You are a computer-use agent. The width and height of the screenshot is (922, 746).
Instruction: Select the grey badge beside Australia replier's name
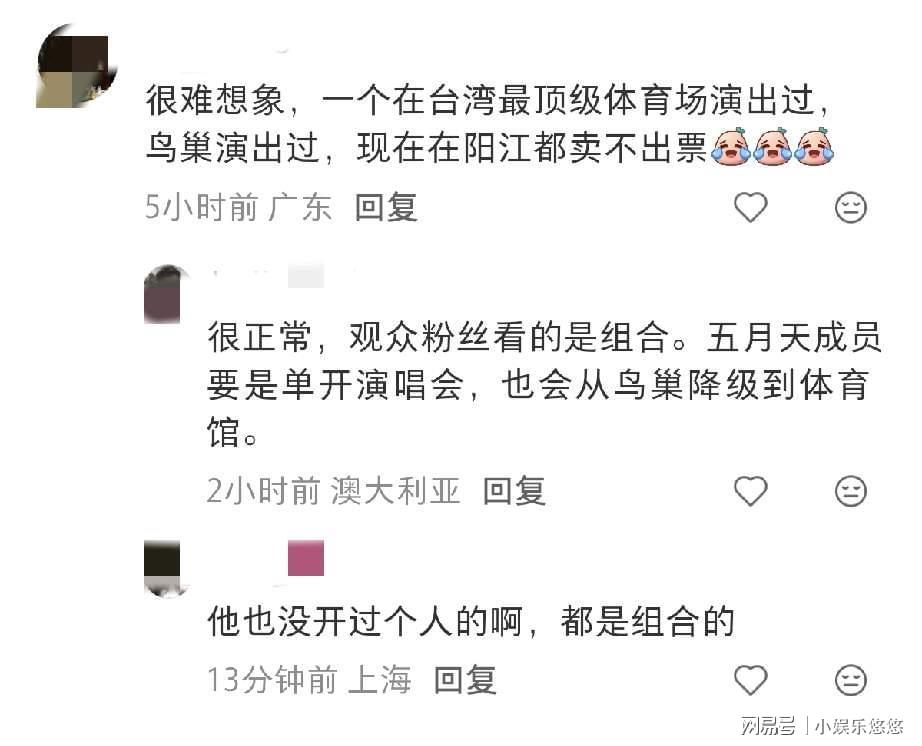(306, 276)
